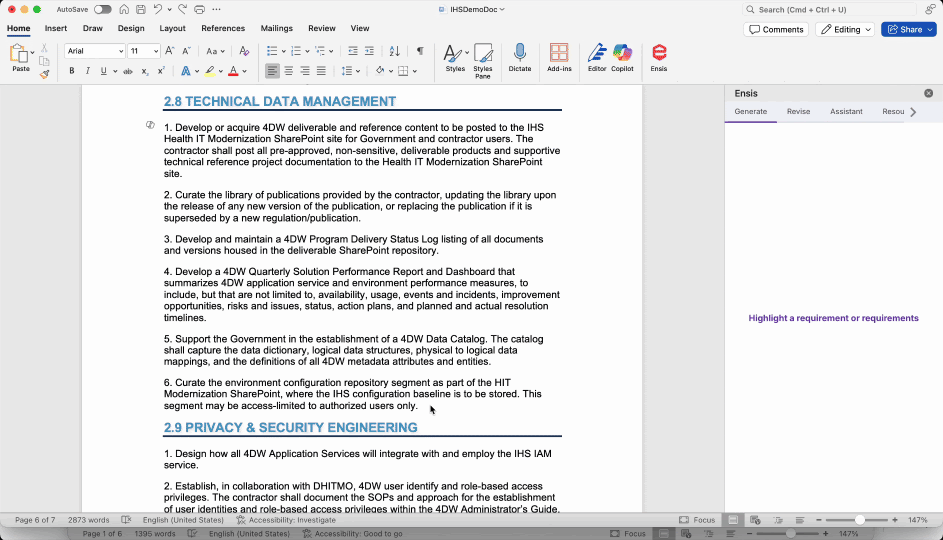Screen dimensions: 943x540
Task: Click the 2873 words count in status bar
Action: (x=88, y=520)
